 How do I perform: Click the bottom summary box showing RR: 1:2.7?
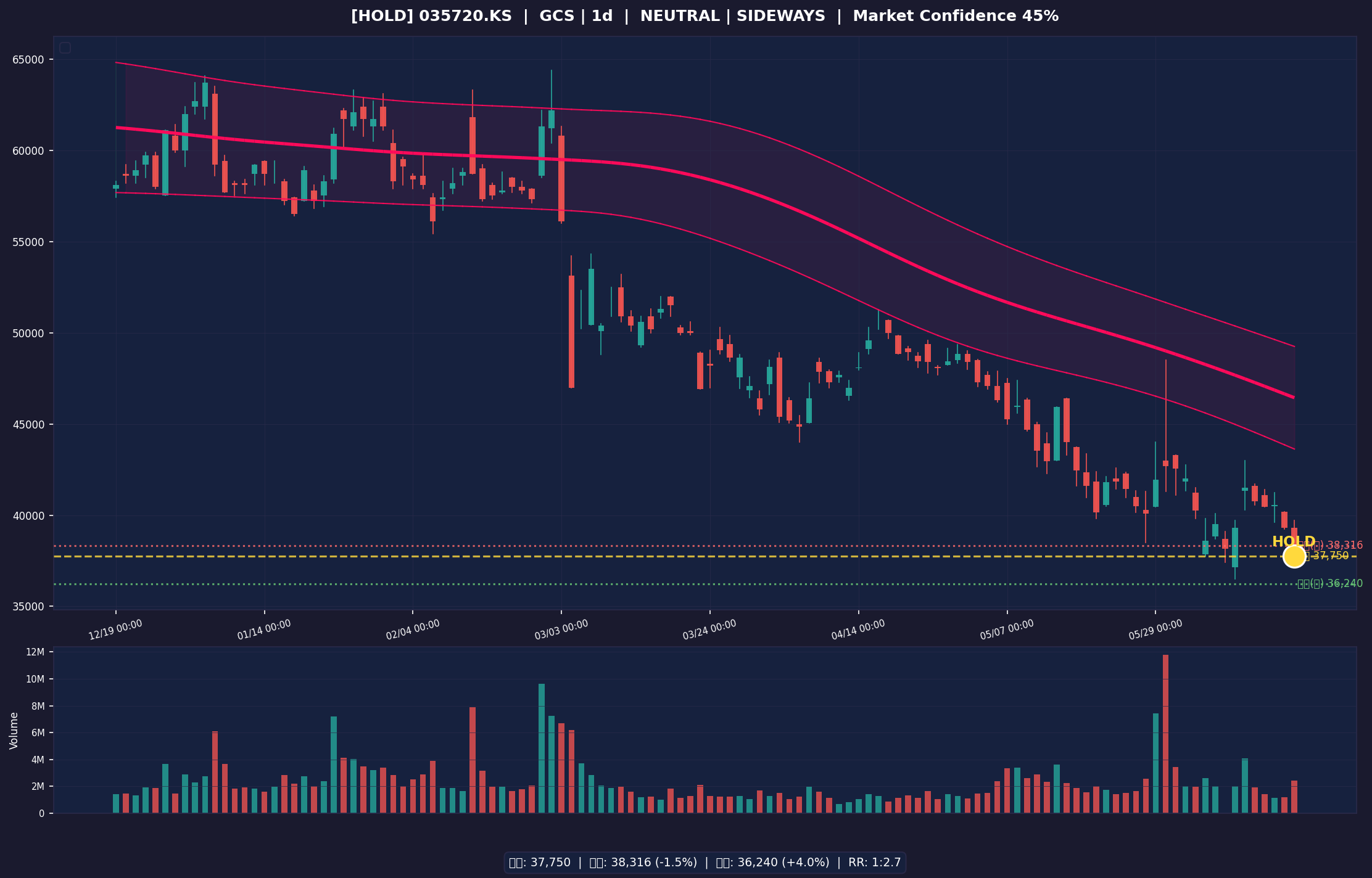(x=705, y=863)
